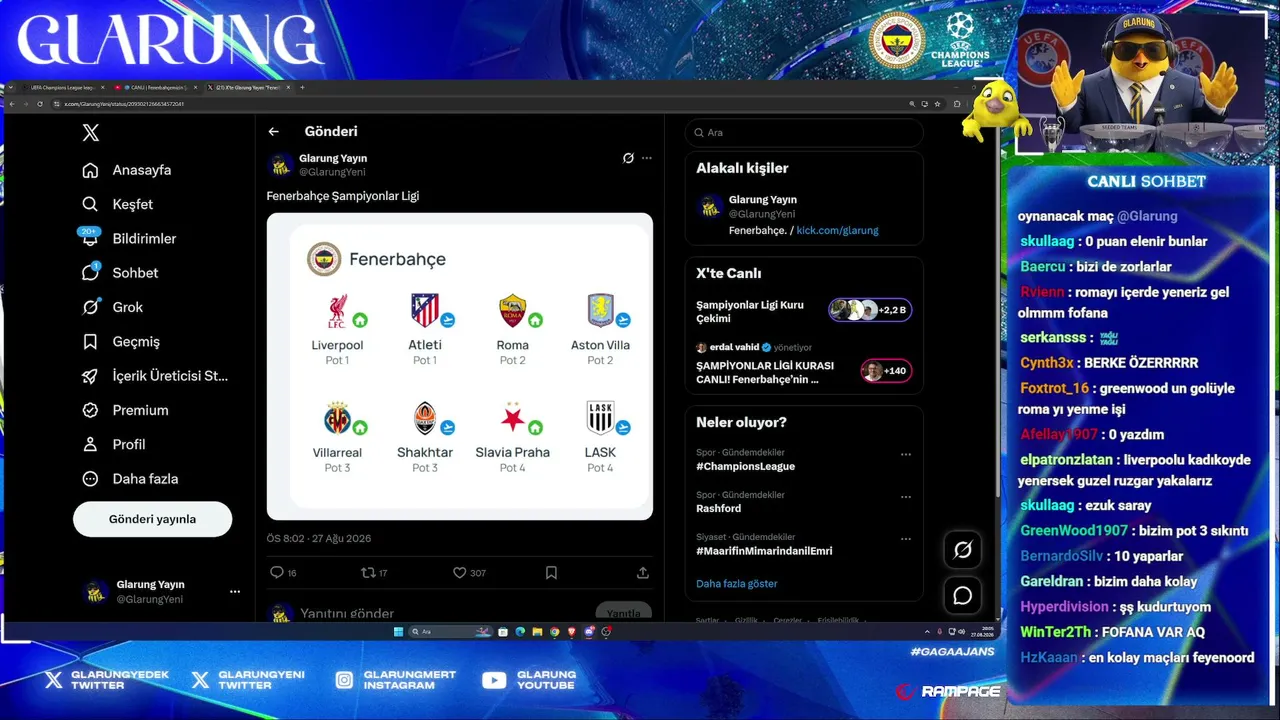
Task: Open #ChampionsLeague trend
Action: click(x=746, y=466)
